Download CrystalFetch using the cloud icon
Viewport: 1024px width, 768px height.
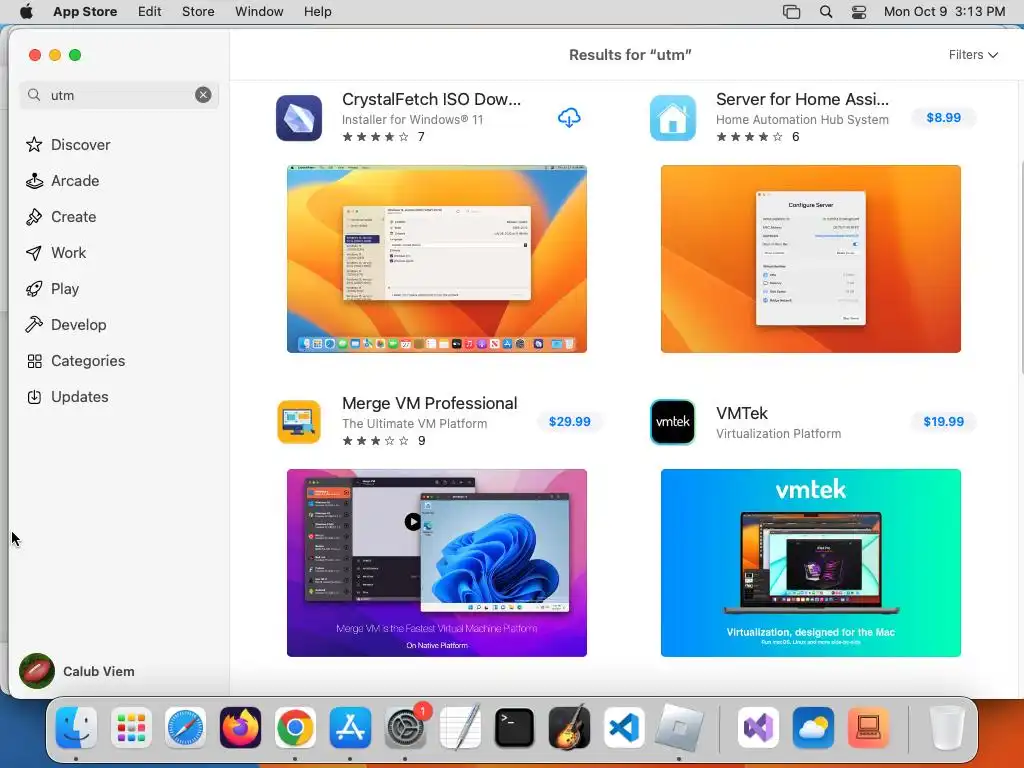click(569, 118)
